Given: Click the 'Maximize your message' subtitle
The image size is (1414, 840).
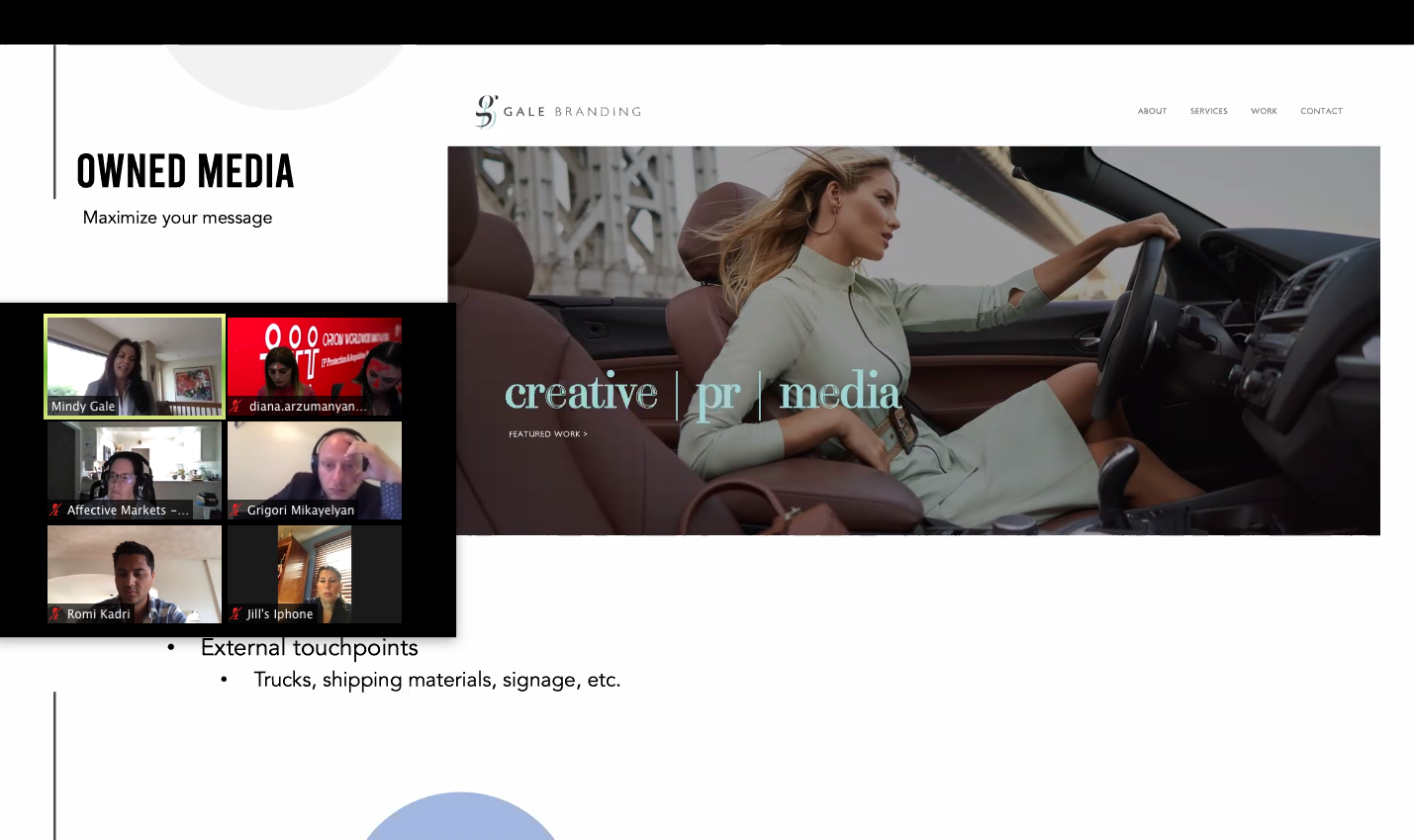Looking at the screenshot, I should pyautogui.click(x=177, y=218).
